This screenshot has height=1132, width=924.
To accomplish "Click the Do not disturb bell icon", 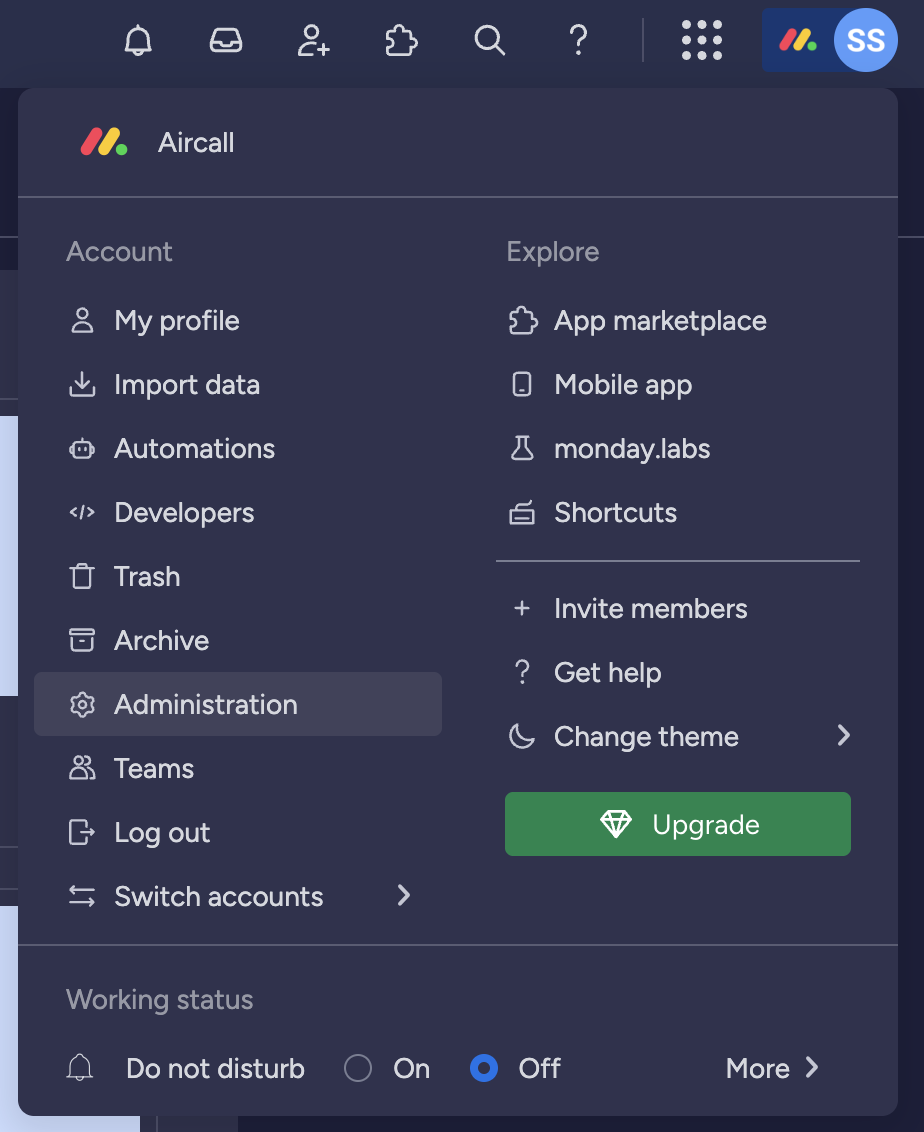I will [80, 1068].
